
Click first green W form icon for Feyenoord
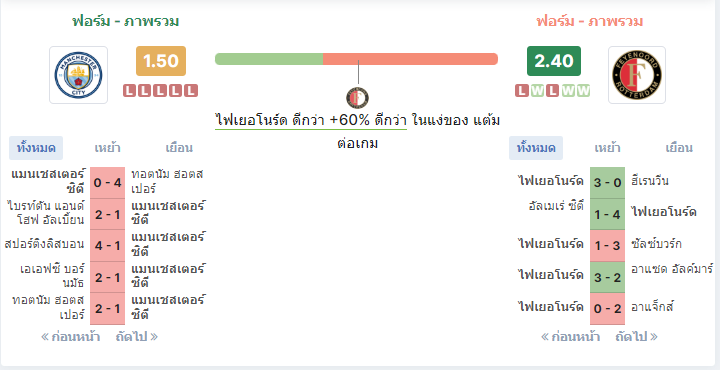(537, 90)
